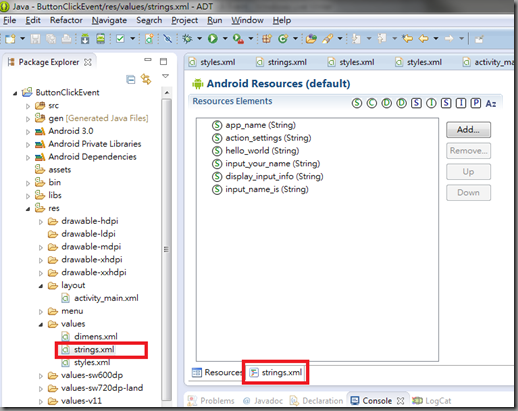Click the Add... button

468,130
